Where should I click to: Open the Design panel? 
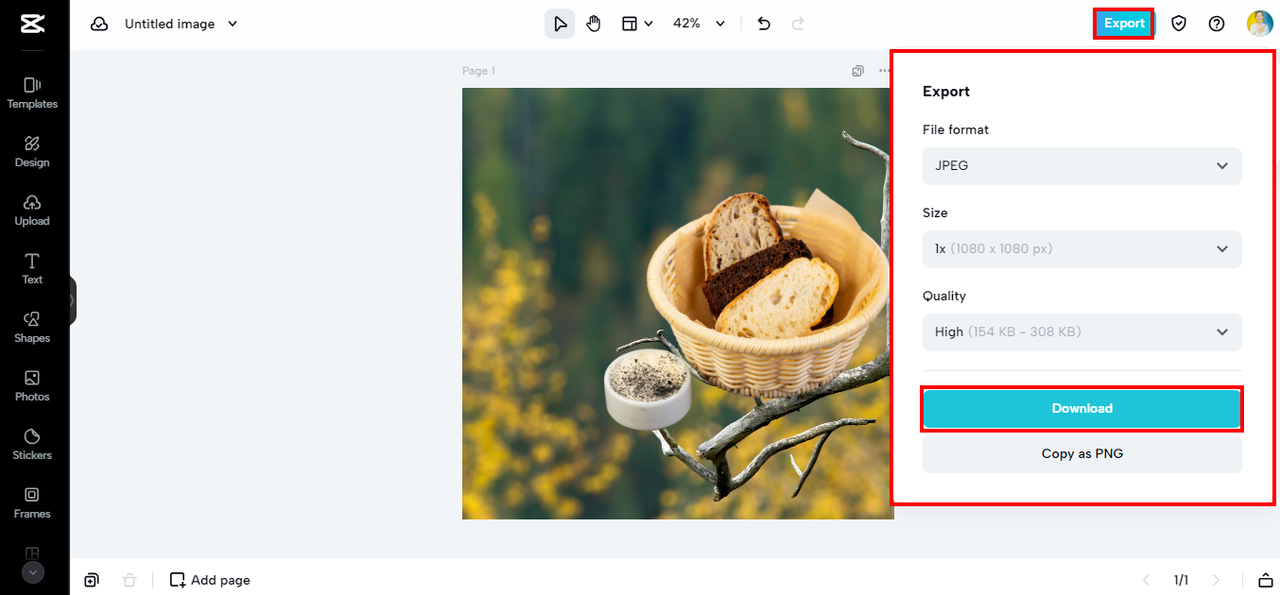click(32, 152)
